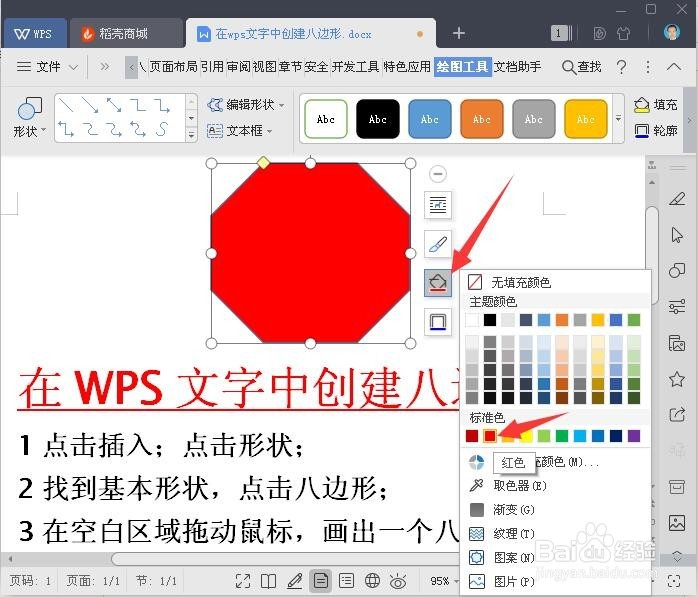The image size is (698, 597).
Task: Click the help question mark icon
Action: coord(621,67)
